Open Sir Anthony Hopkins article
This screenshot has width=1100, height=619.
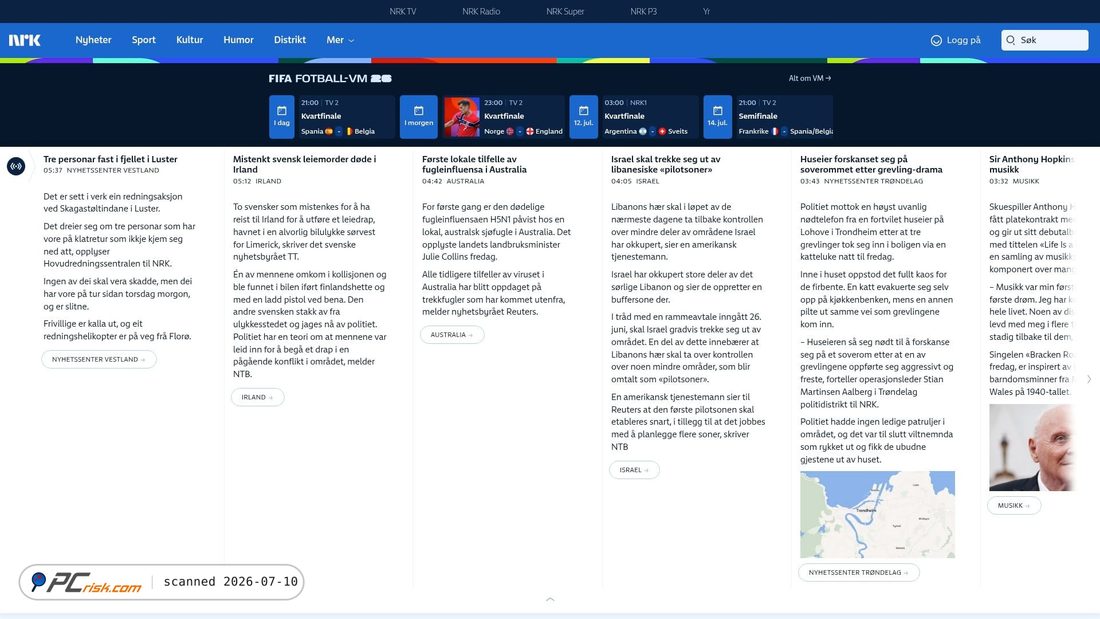click(1031, 164)
